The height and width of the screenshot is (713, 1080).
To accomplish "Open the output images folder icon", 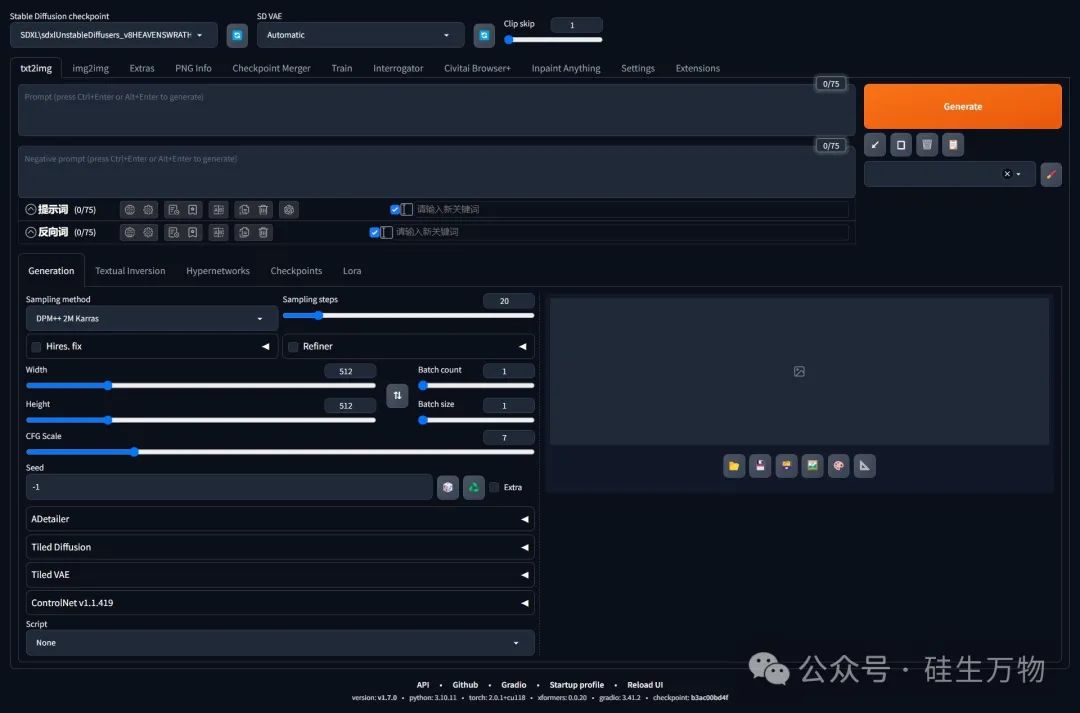I will tap(734, 465).
